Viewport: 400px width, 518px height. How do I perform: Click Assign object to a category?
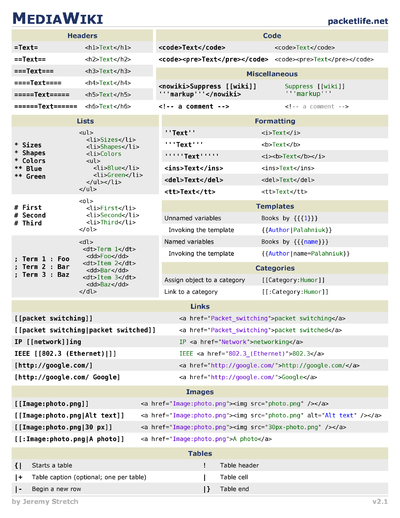point(205,280)
